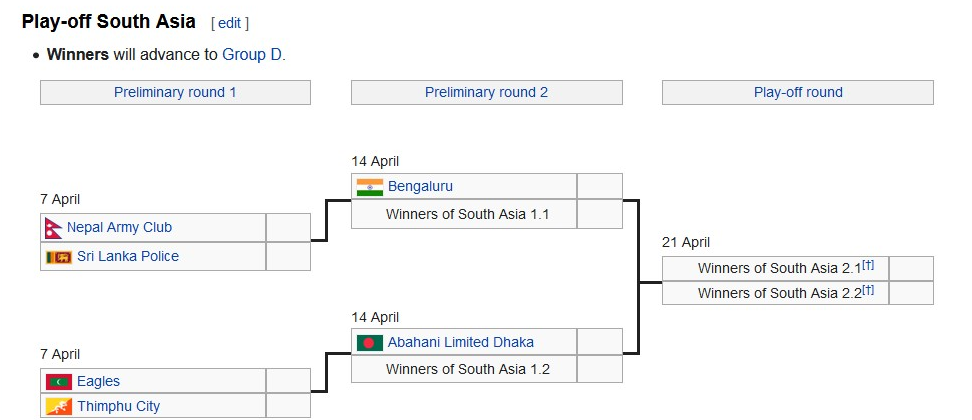This screenshot has height=420, width=972.
Task: Click the Preliminary round 2 header
Action: click(x=486, y=93)
